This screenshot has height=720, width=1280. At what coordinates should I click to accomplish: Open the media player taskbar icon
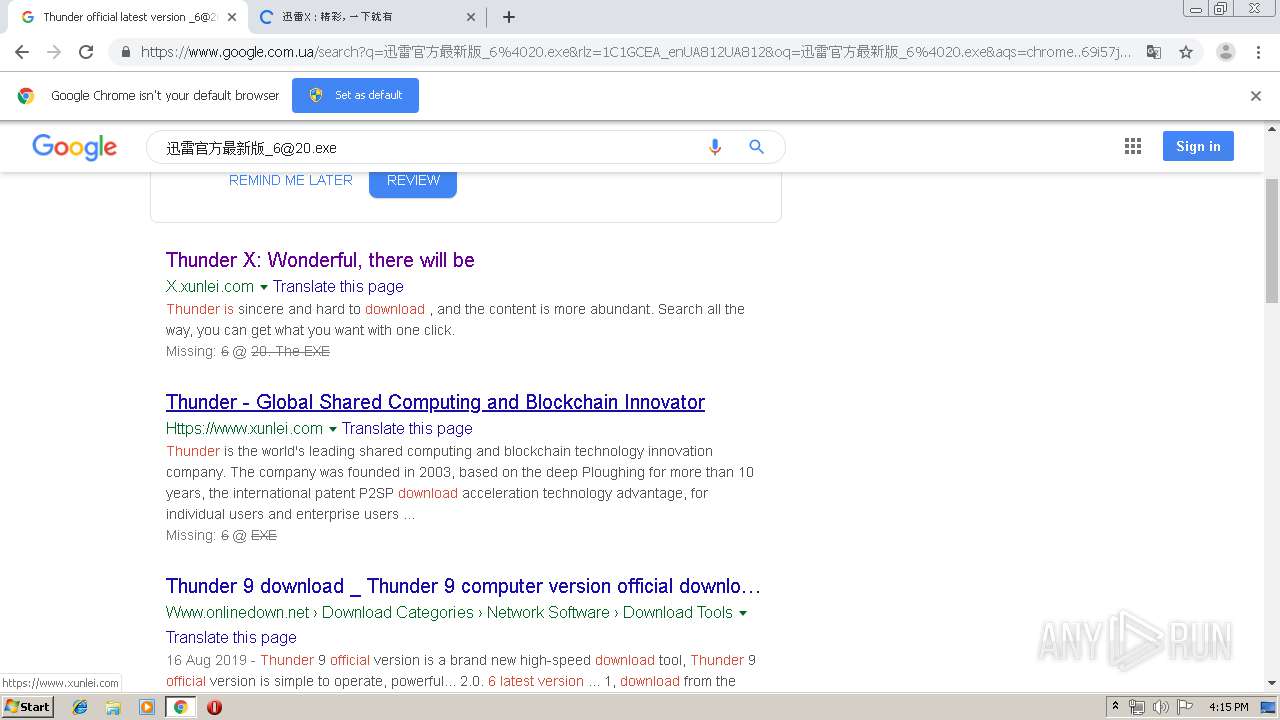[147, 707]
